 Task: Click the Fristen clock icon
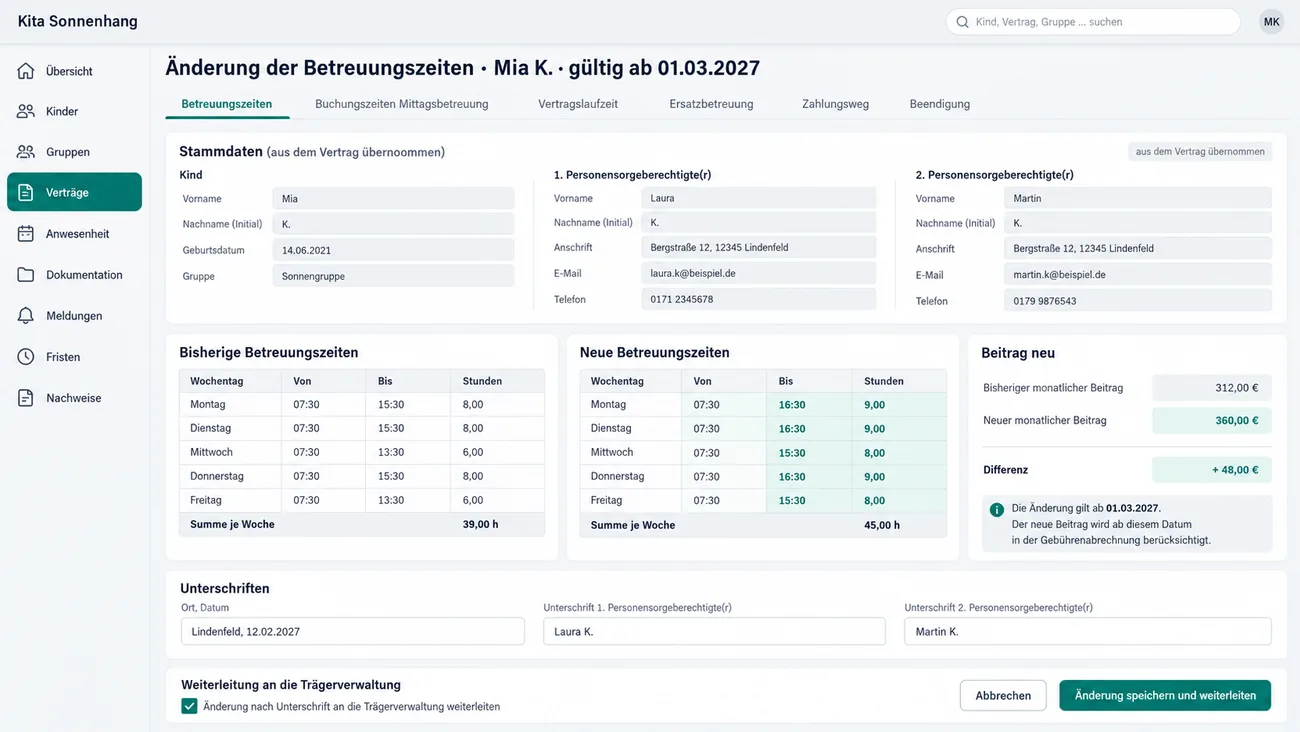click(x=26, y=357)
